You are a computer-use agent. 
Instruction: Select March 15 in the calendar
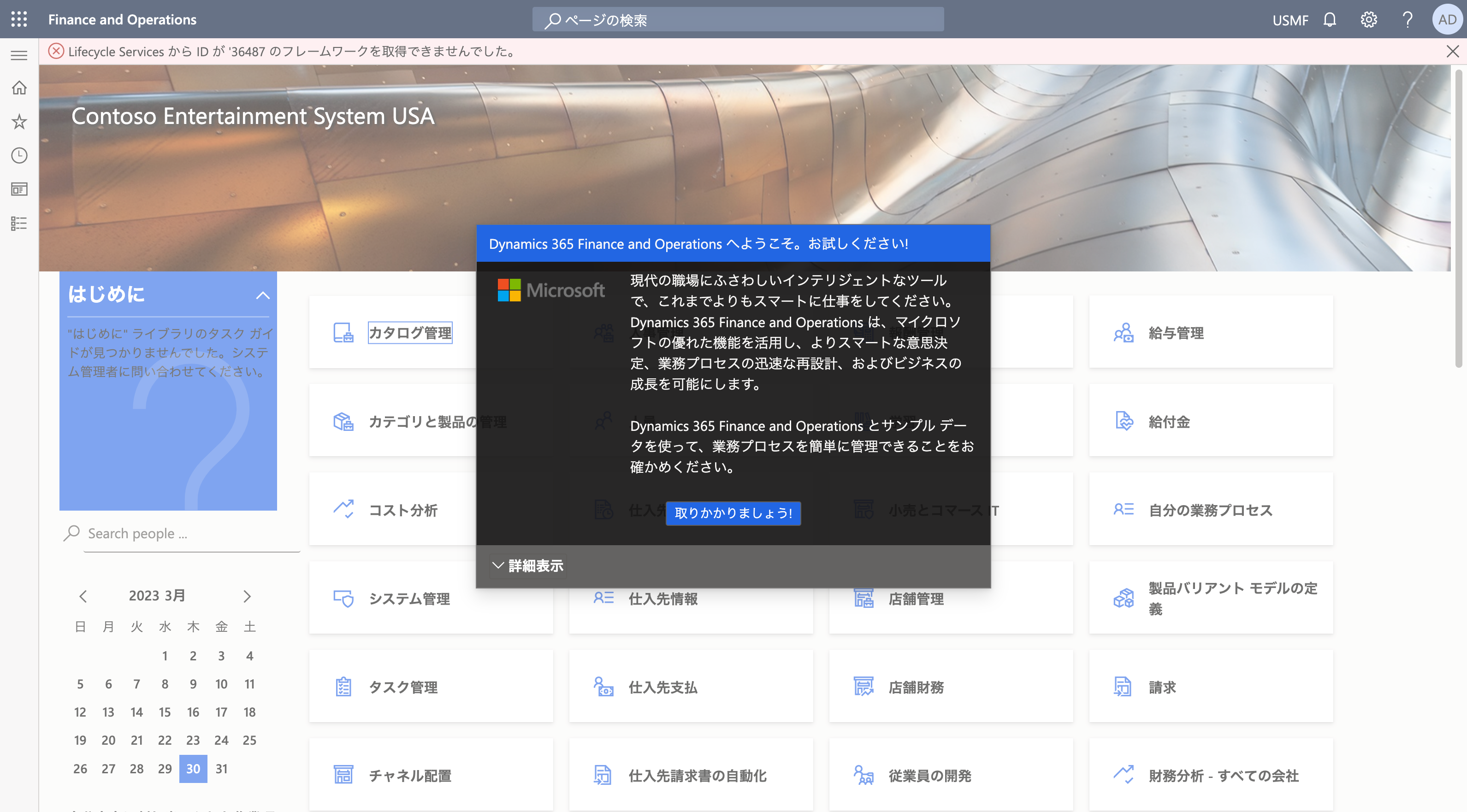(165, 712)
